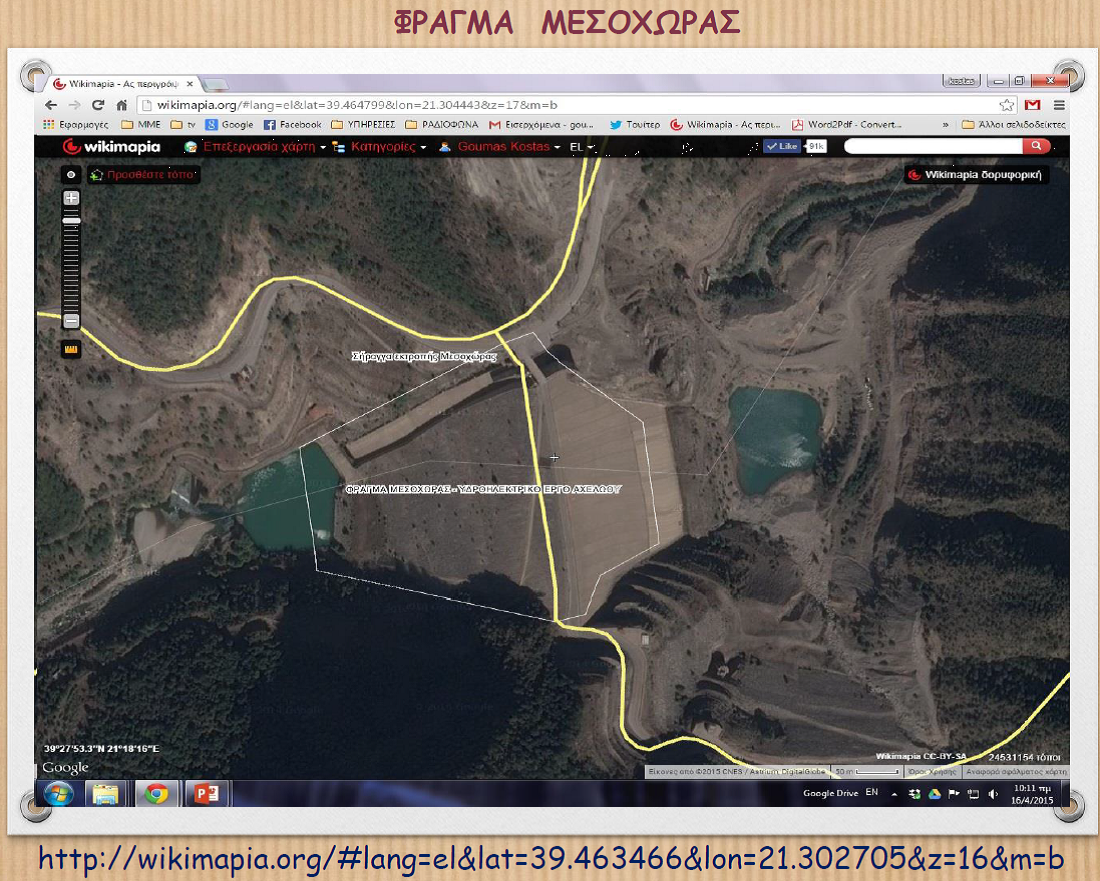Select the ruler distance measurement tool
Screen dimensions: 1100x881
click(x=71, y=350)
